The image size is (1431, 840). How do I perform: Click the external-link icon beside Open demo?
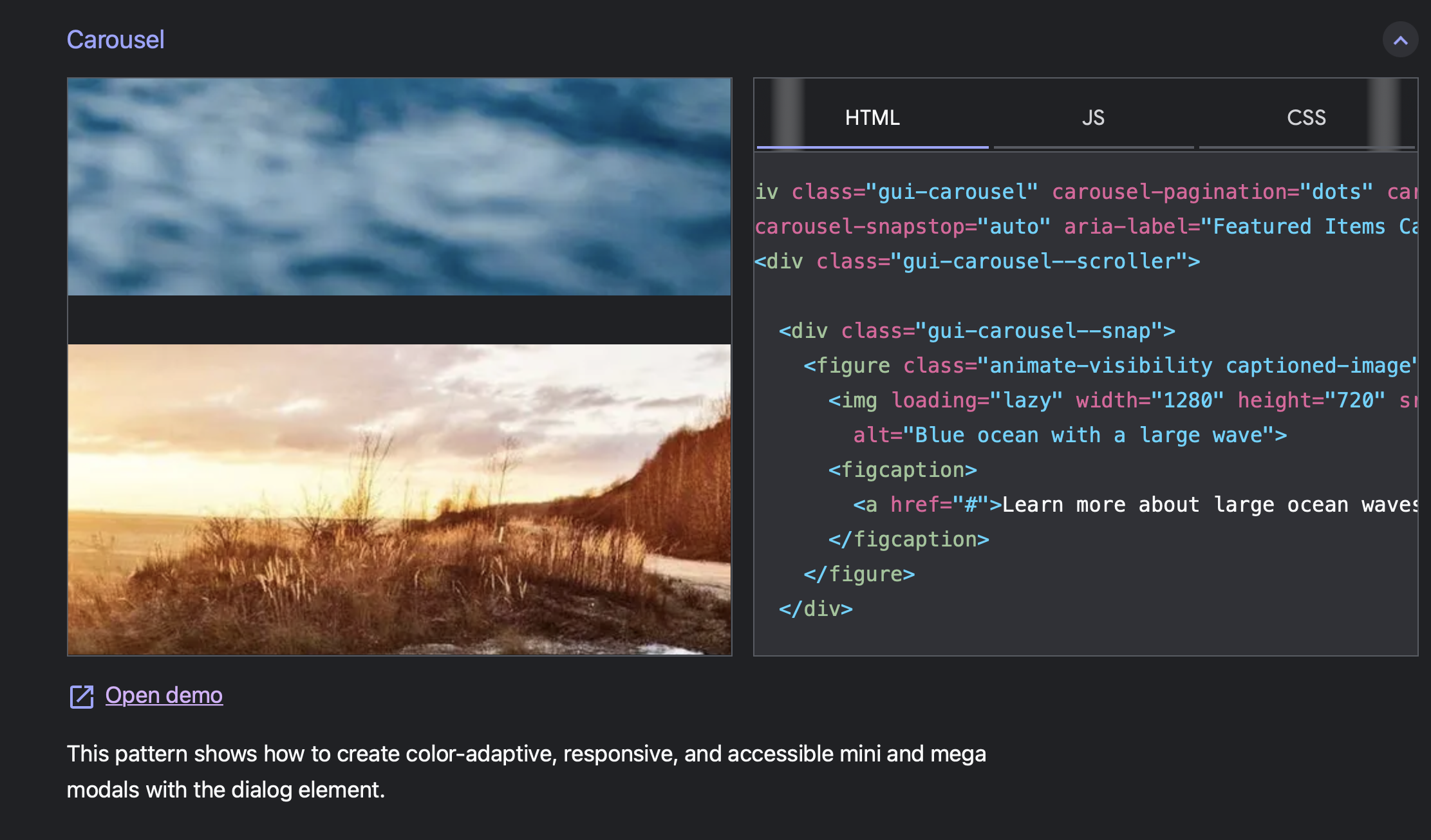[x=81, y=697]
